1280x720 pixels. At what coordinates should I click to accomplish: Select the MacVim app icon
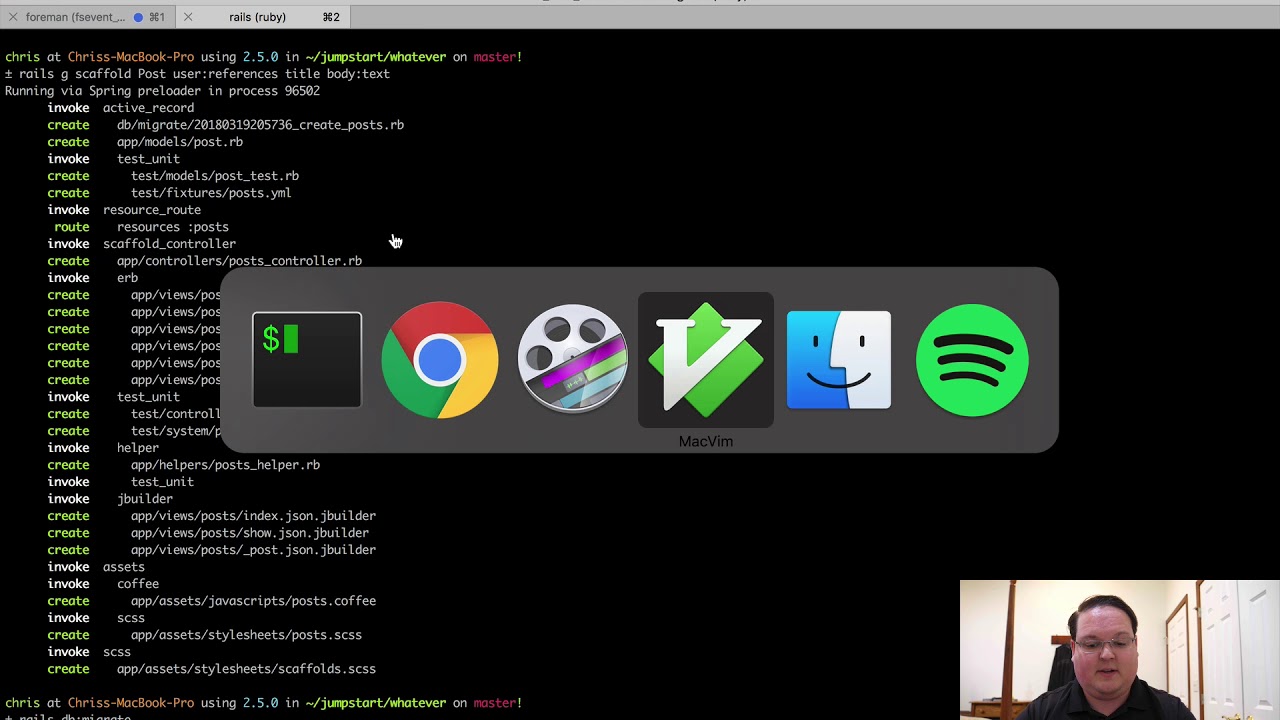coord(706,360)
